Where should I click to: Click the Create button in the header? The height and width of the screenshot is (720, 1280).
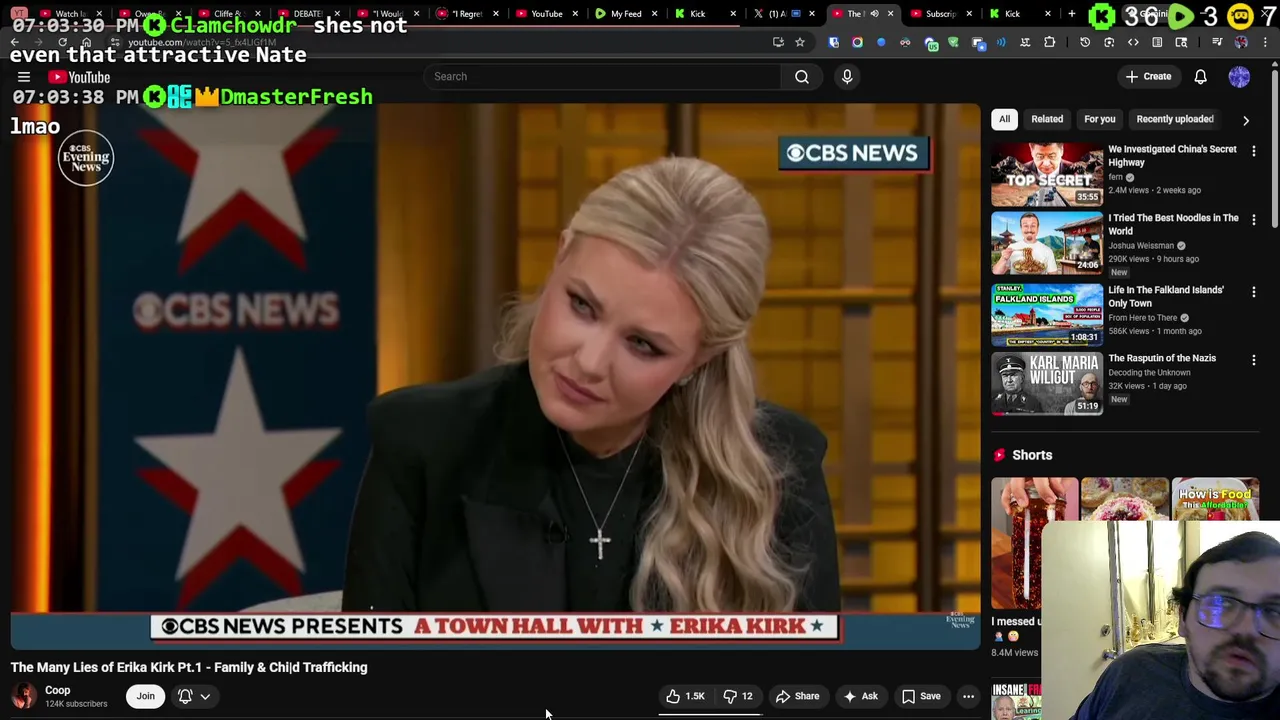(1148, 77)
